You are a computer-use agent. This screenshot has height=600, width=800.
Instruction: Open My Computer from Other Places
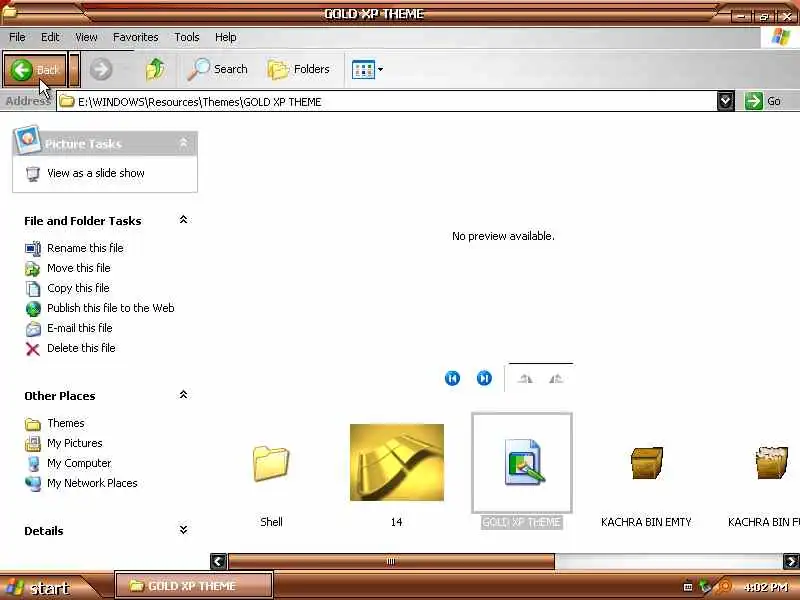click(x=79, y=463)
